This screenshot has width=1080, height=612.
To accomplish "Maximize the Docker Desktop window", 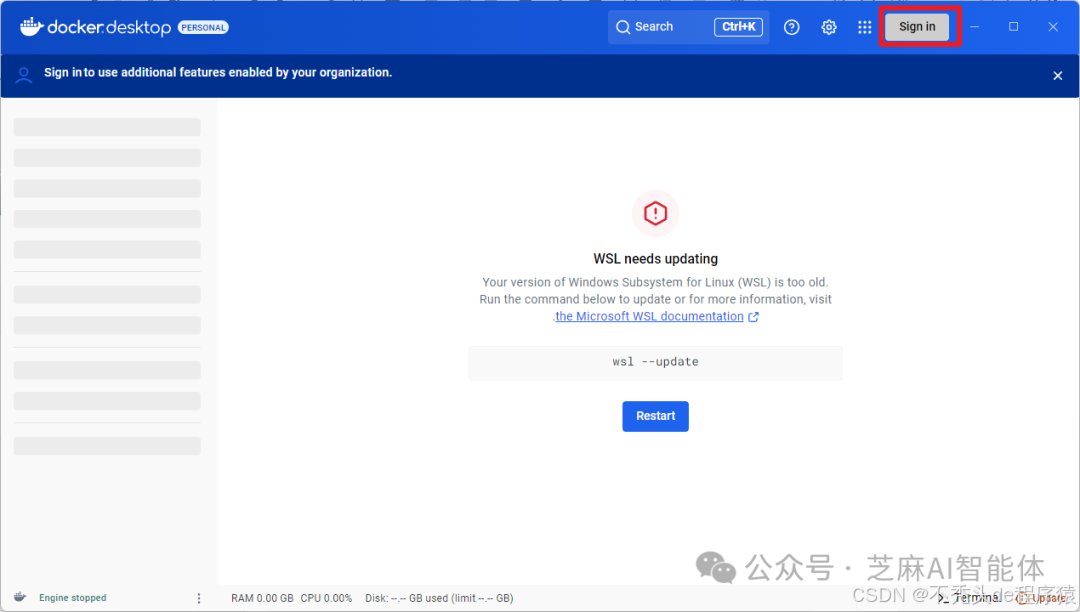I will pos(1013,27).
